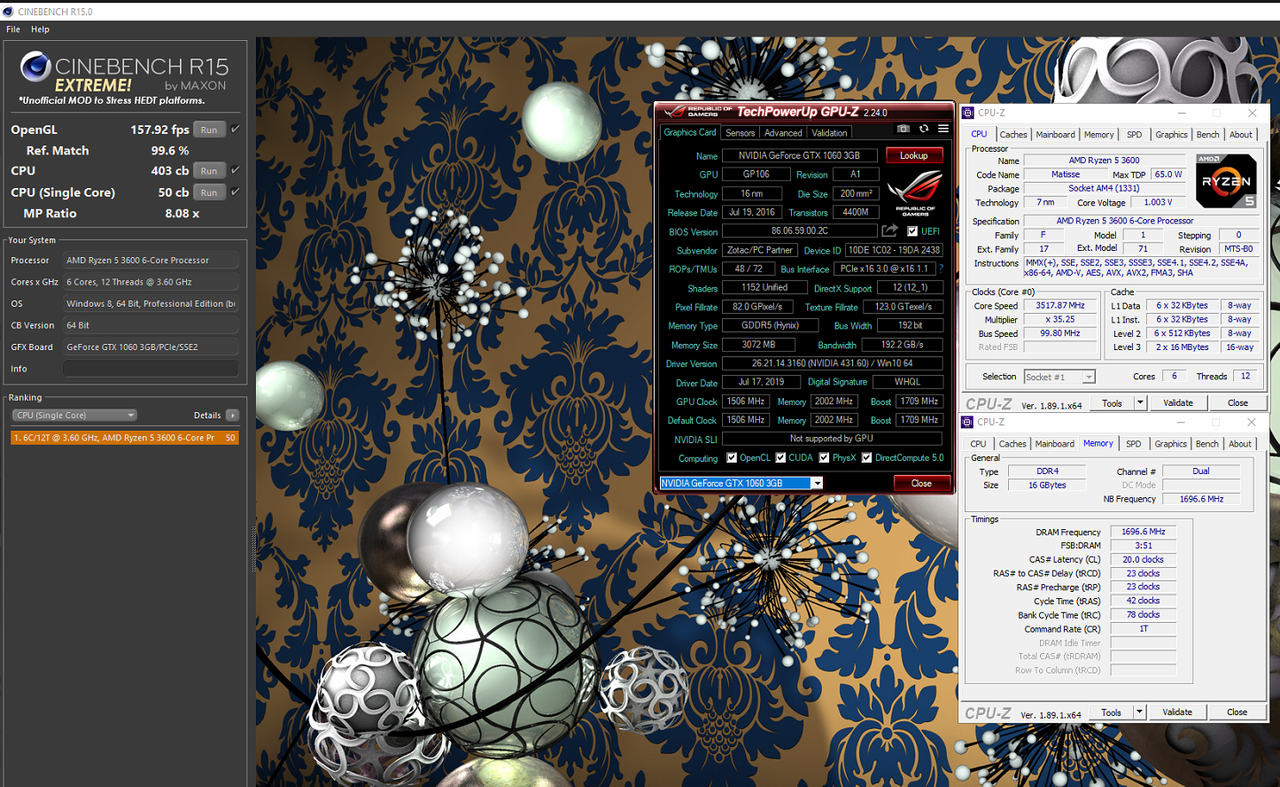Open the File menu in Cinebench

pos(13,29)
